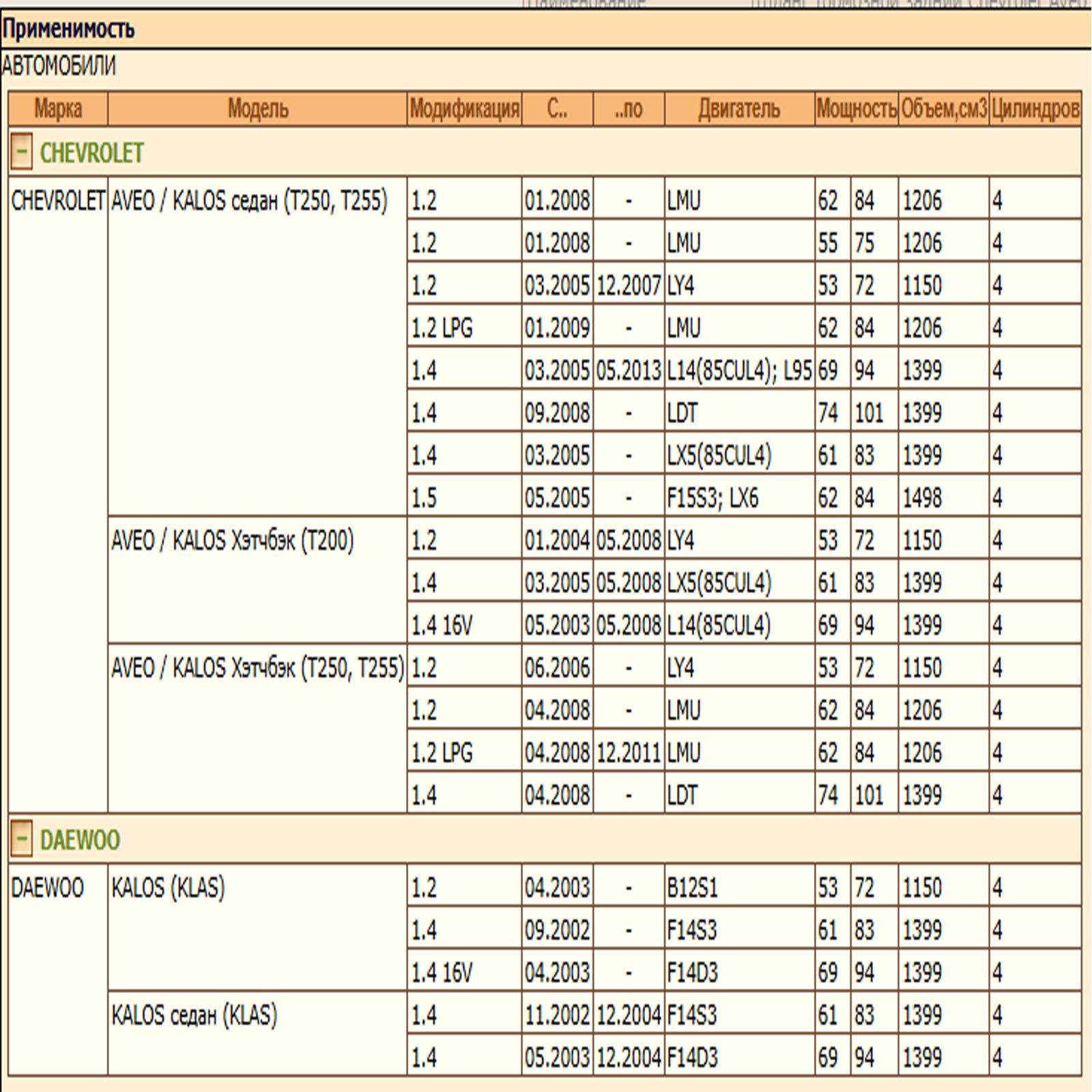Click the Применимость section title
This screenshot has height=1092, width=1092.
click(x=69, y=29)
